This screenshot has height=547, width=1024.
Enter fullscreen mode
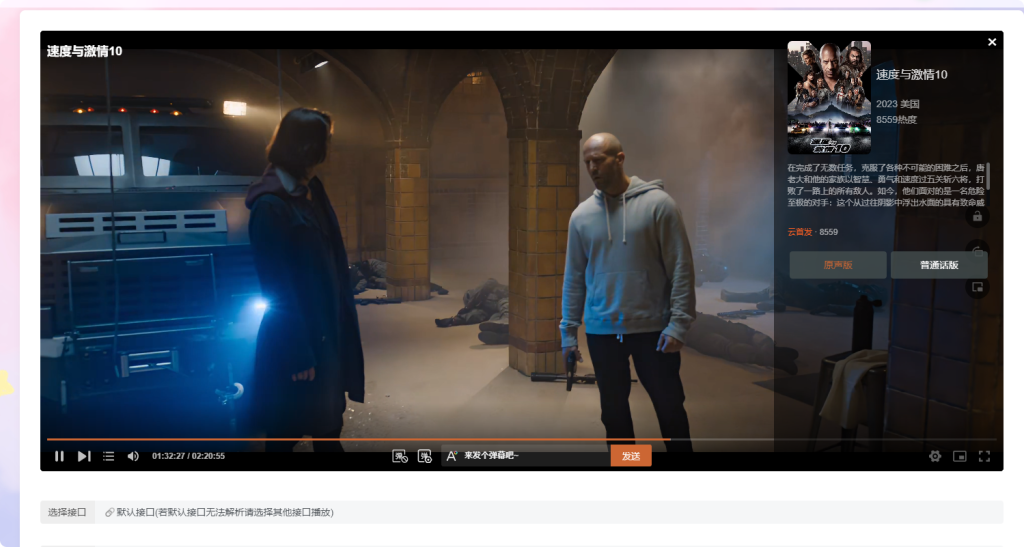(x=984, y=456)
